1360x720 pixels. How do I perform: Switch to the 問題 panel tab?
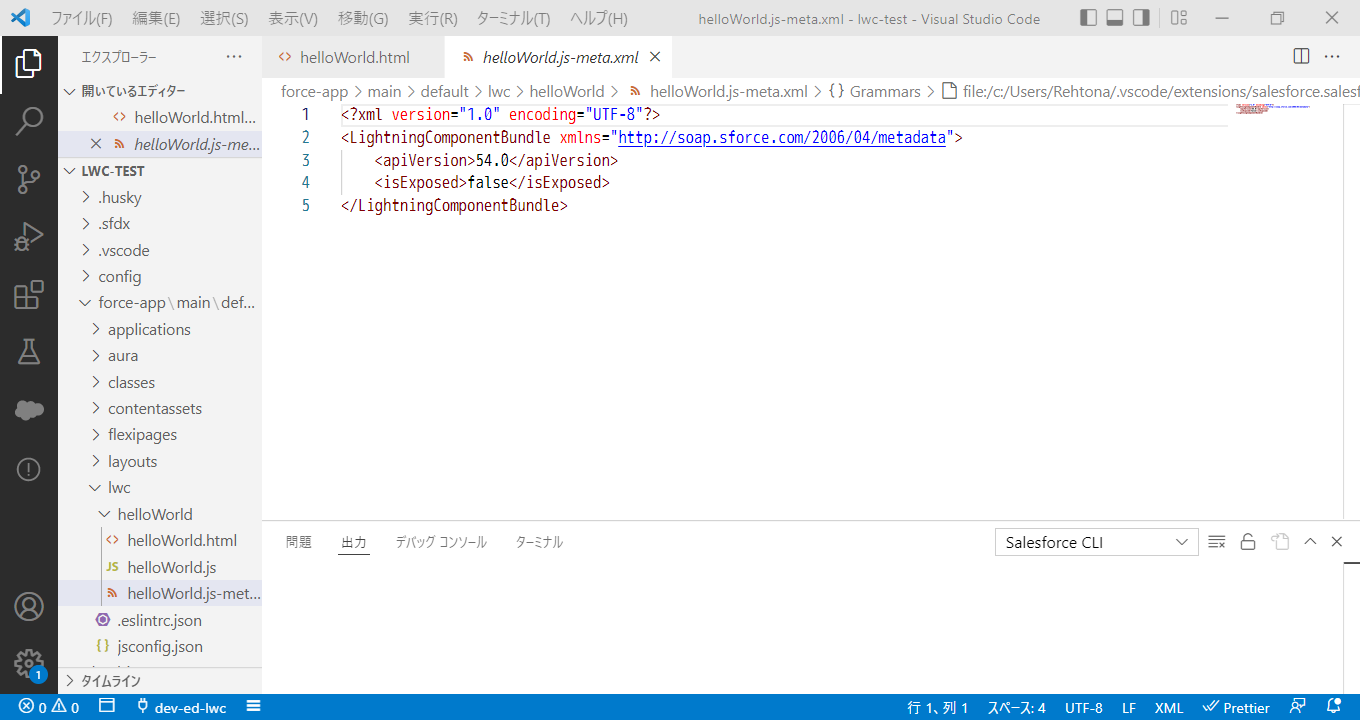pos(299,542)
